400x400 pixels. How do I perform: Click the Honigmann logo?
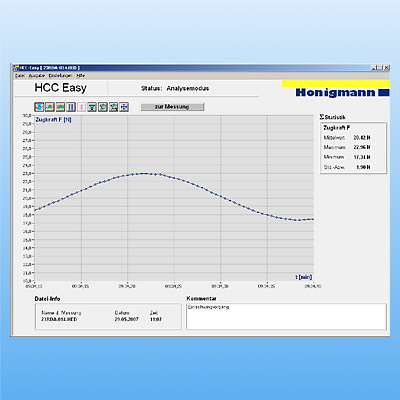(x=342, y=92)
